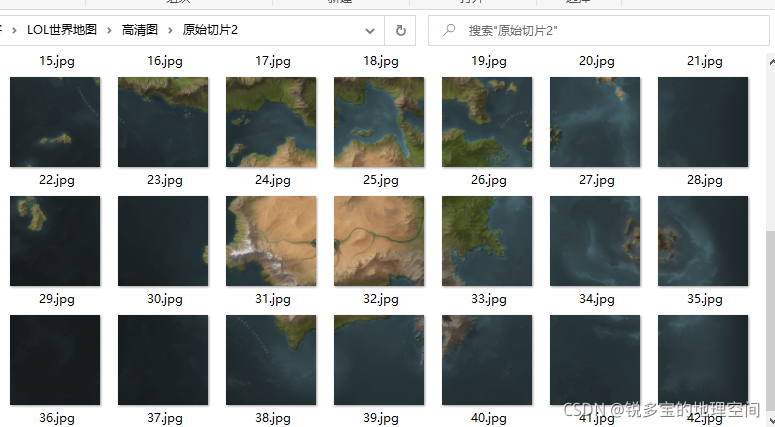Select the 29.jpg thumbnail
This screenshot has width=775, height=427.
(x=55, y=241)
